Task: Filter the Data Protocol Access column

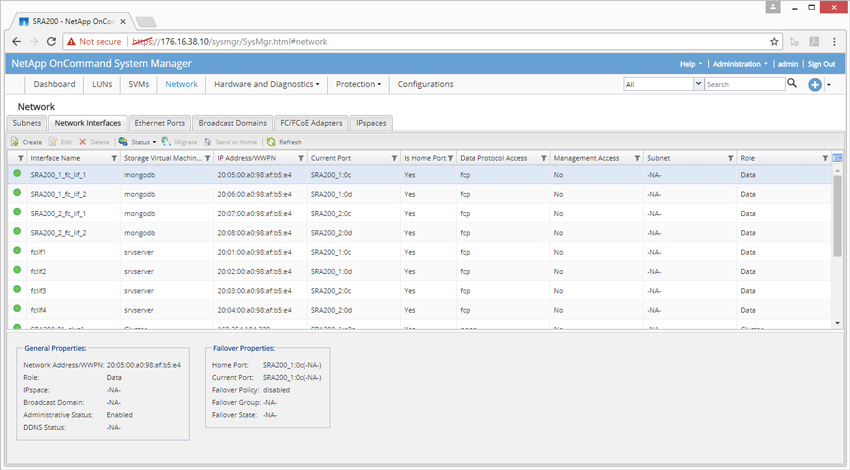Action: coord(544,158)
